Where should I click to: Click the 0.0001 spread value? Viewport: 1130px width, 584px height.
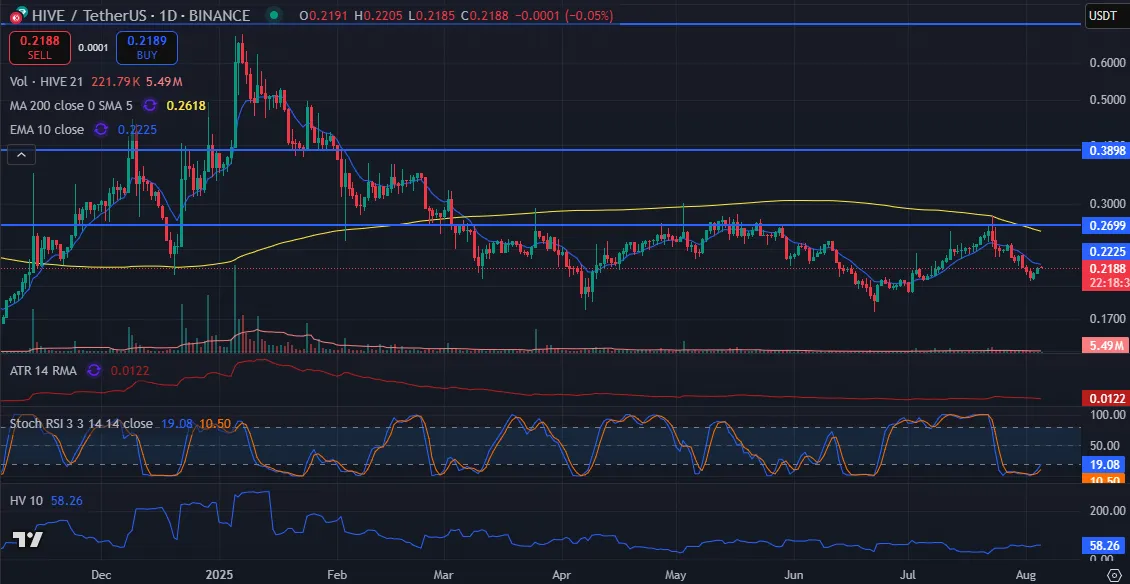tap(93, 48)
